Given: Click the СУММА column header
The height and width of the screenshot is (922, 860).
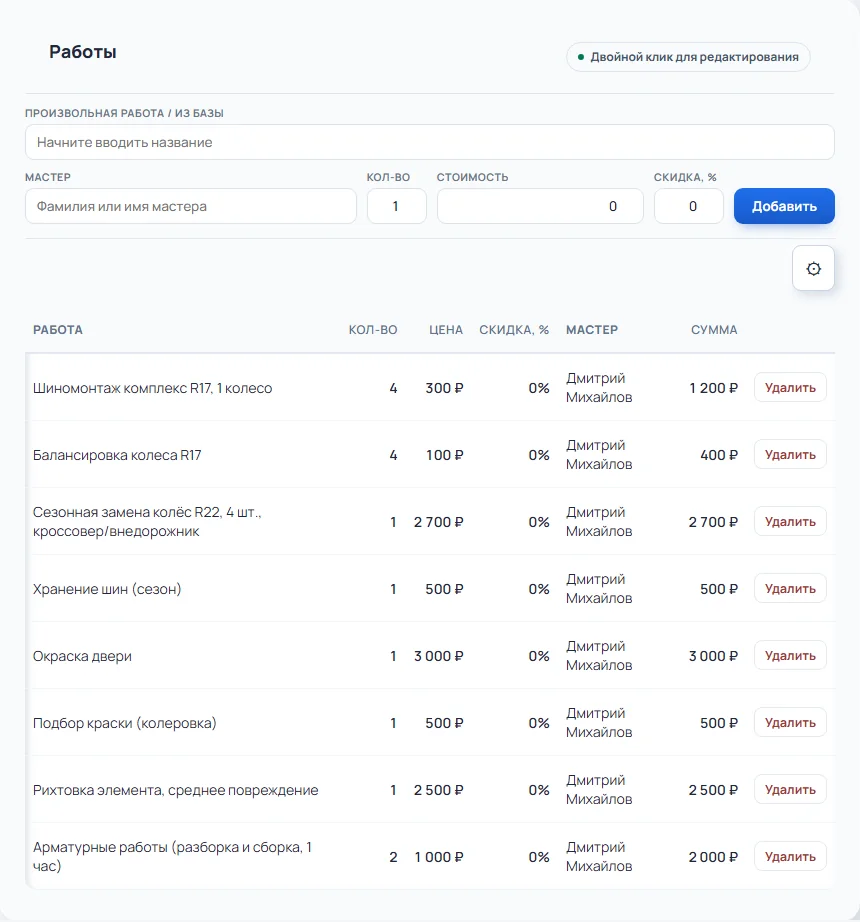Looking at the screenshot, I should coord(714,330).
